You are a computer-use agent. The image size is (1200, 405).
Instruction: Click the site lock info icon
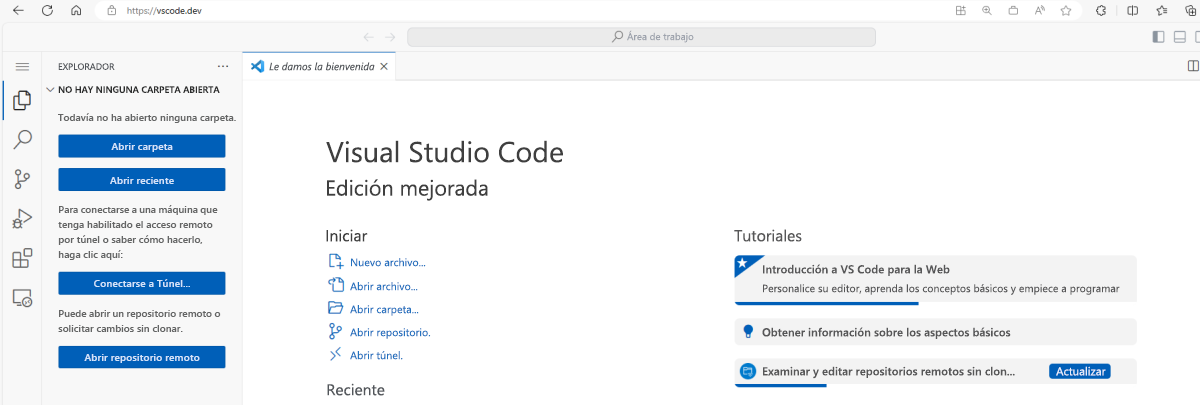tap(111, 10)
